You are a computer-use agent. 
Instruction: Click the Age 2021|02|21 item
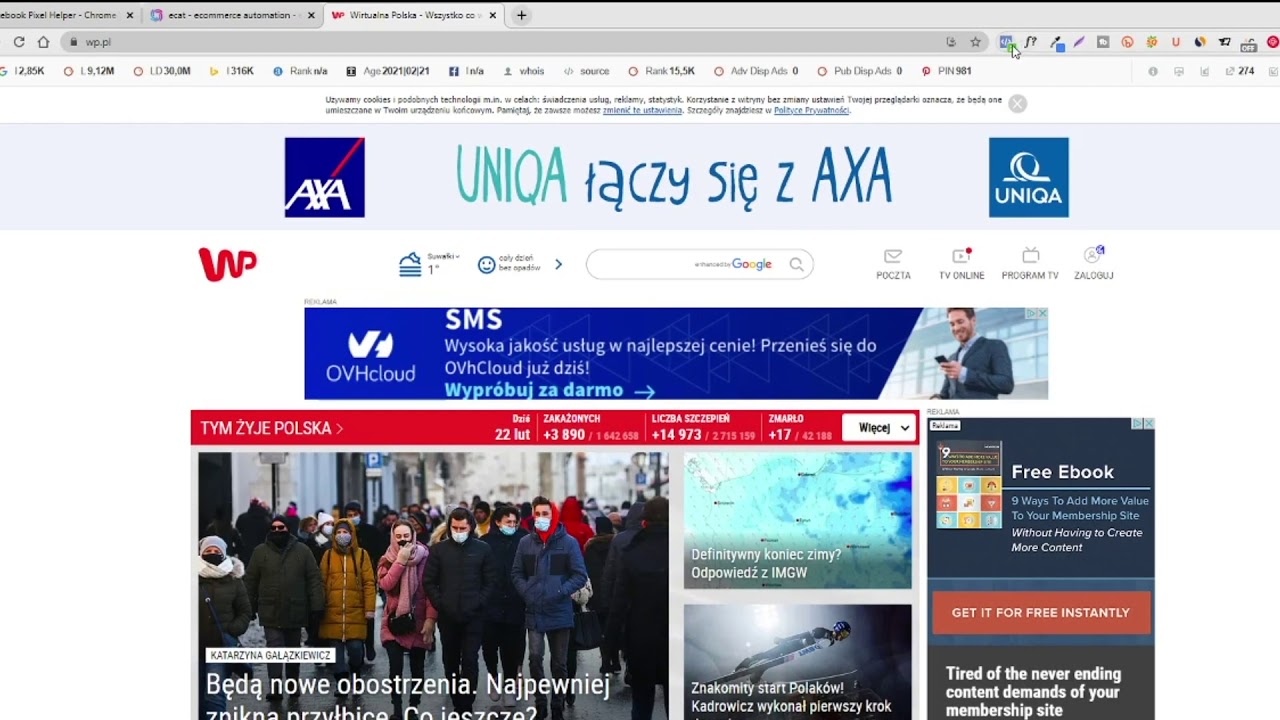388,71
